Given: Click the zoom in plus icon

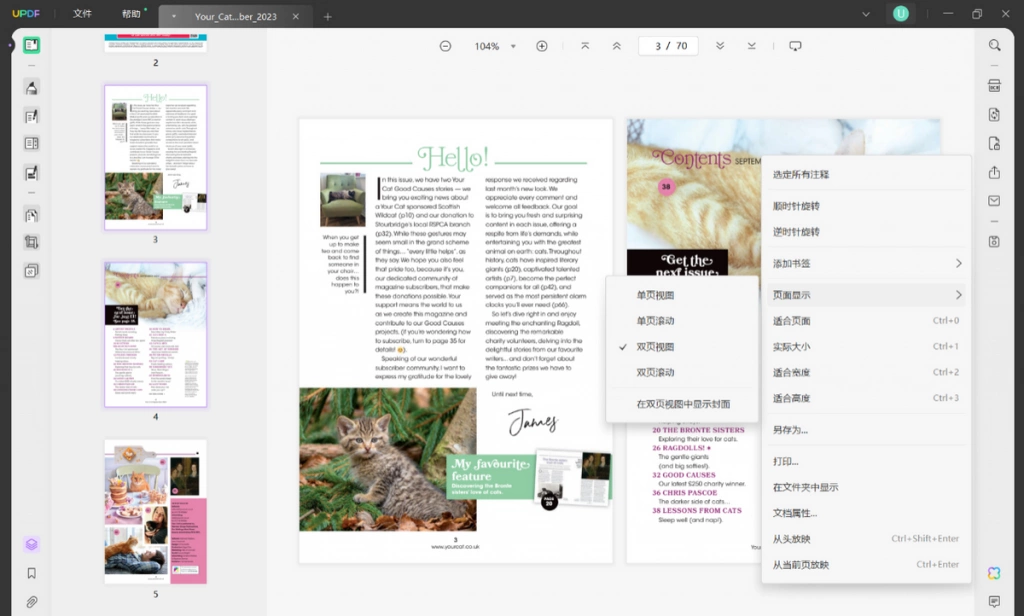Looking at the screenshot, I should coord(541,46).
